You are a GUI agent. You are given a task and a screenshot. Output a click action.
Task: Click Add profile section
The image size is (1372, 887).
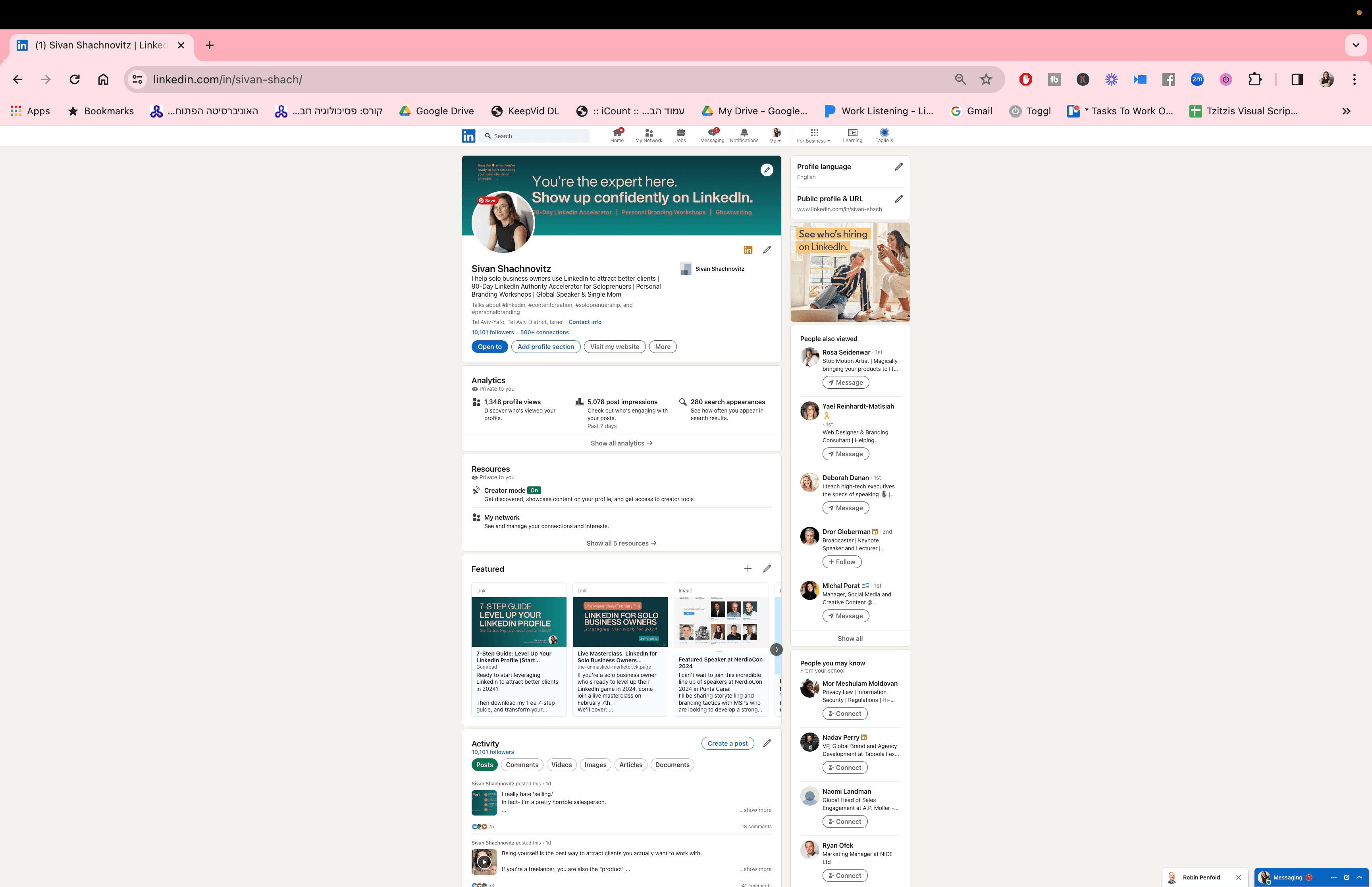click(546, 347)
